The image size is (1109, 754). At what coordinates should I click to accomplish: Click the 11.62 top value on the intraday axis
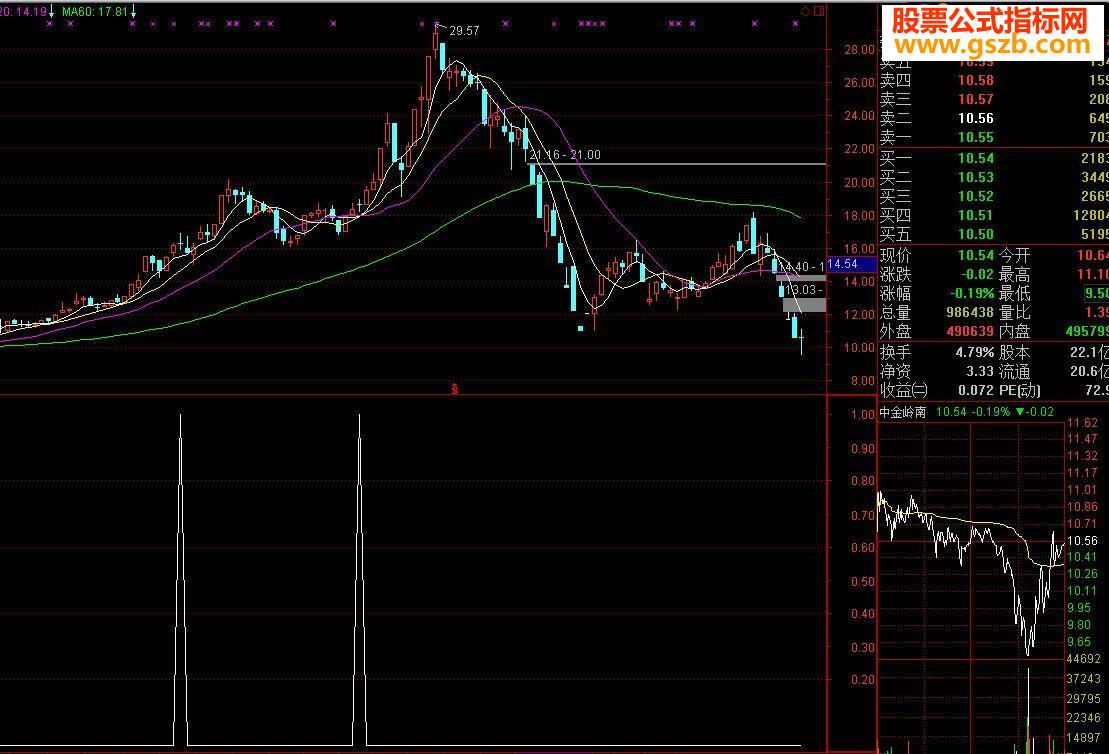click(1082, 423)
